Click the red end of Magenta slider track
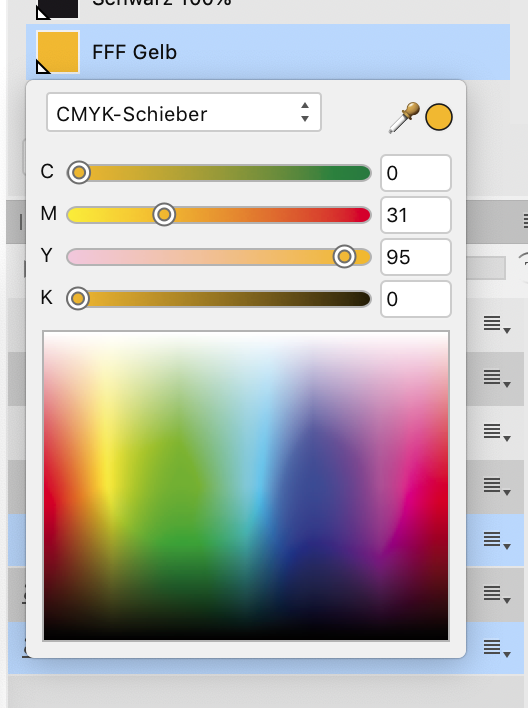Image resolution: width=528 pixels, height=708 pixels. pos(359,214)
